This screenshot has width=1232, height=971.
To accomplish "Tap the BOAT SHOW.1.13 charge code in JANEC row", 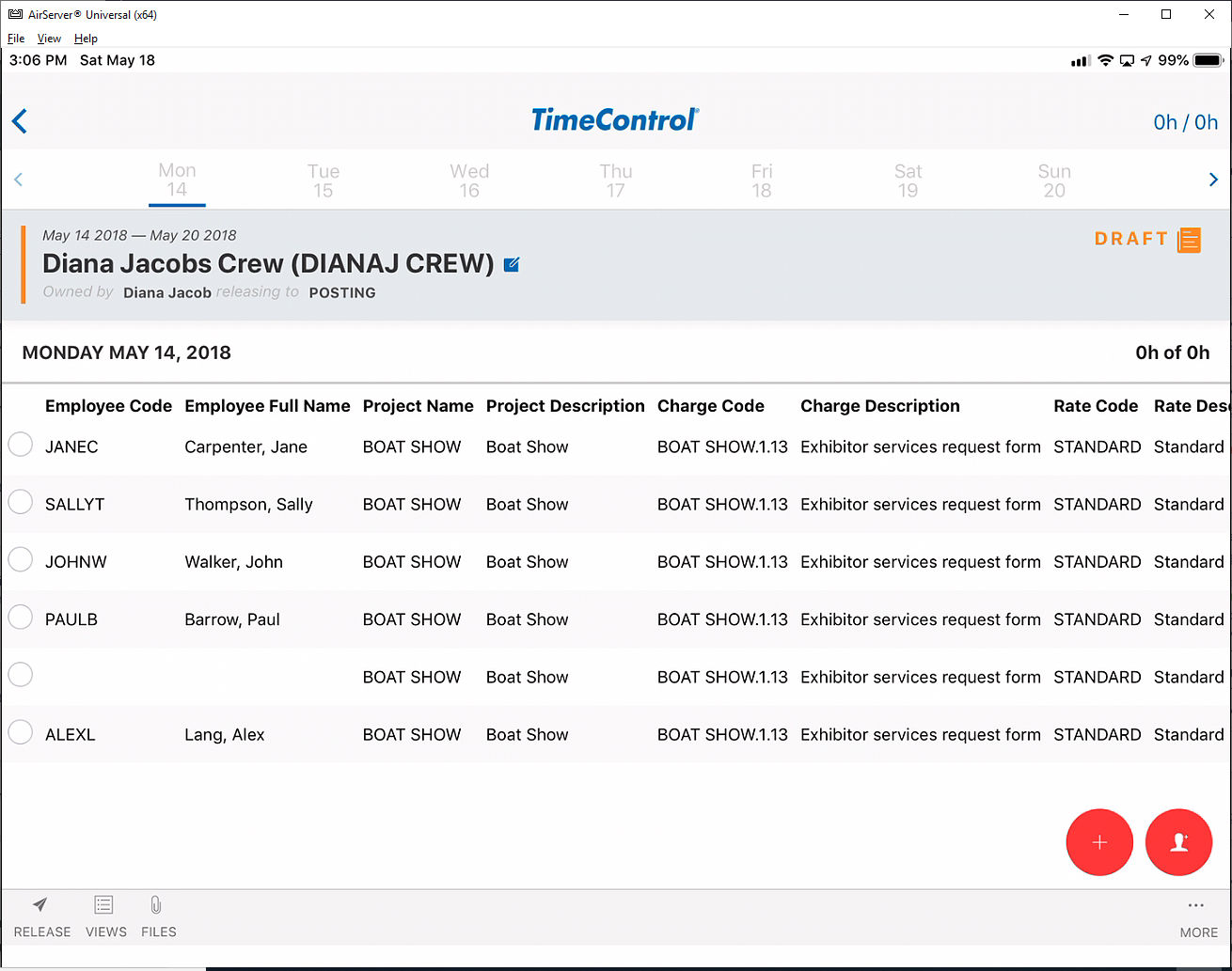I will click(x=722, y=446).
